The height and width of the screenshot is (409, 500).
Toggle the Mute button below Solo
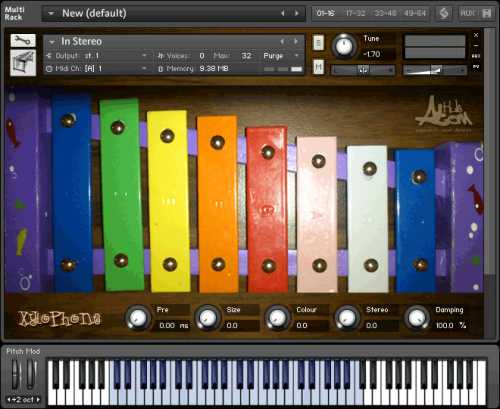click(318, 67)
